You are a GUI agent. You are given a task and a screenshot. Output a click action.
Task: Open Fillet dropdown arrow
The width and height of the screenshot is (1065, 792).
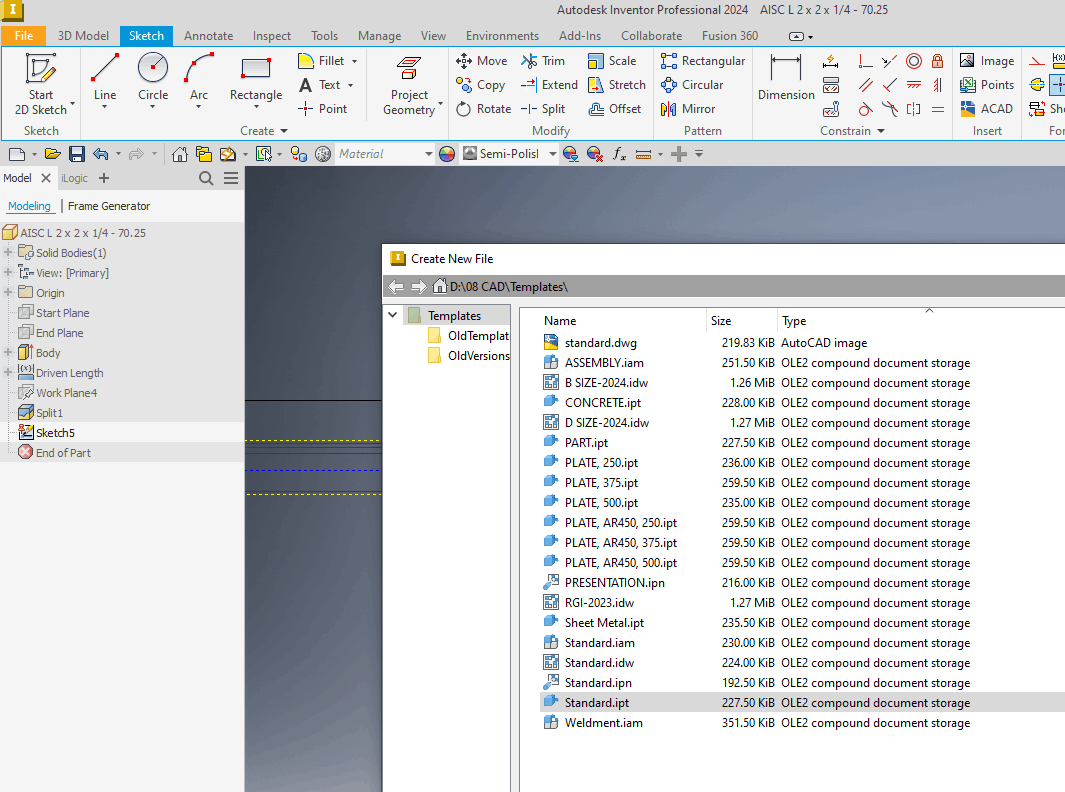coord(354,61)
